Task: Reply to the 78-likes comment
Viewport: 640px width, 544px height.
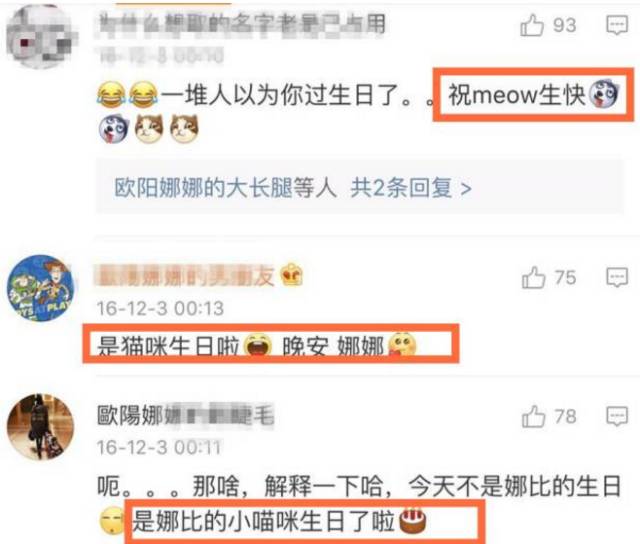Action: [617, 417]
